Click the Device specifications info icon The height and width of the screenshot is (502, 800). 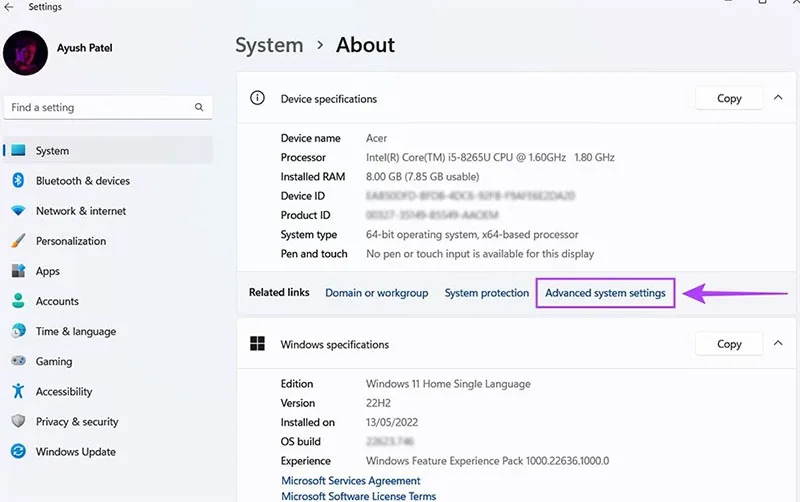coord(257,98)
